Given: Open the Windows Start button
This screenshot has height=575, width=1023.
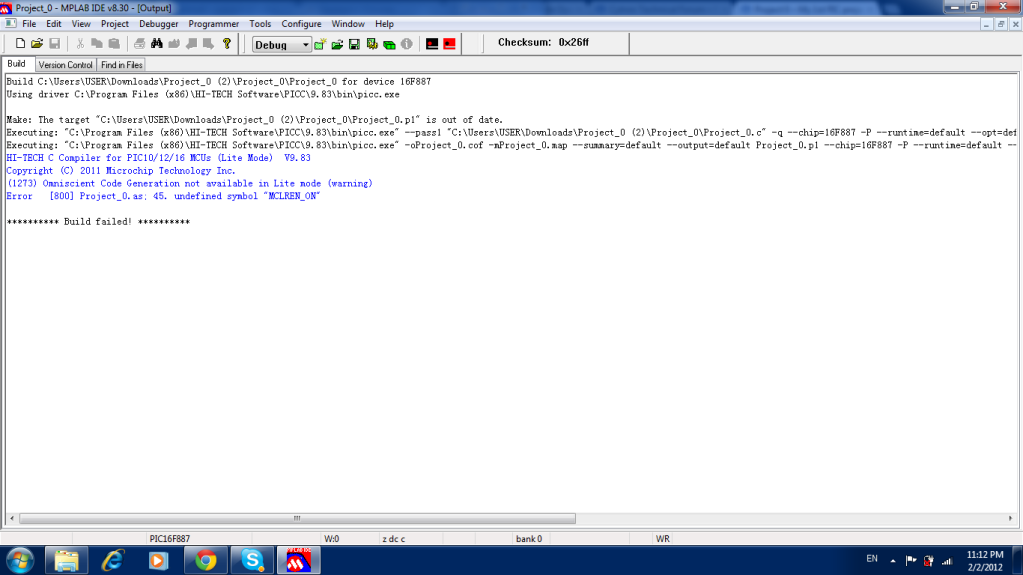Looking at the screenshot, I should [x=20, y=561].
